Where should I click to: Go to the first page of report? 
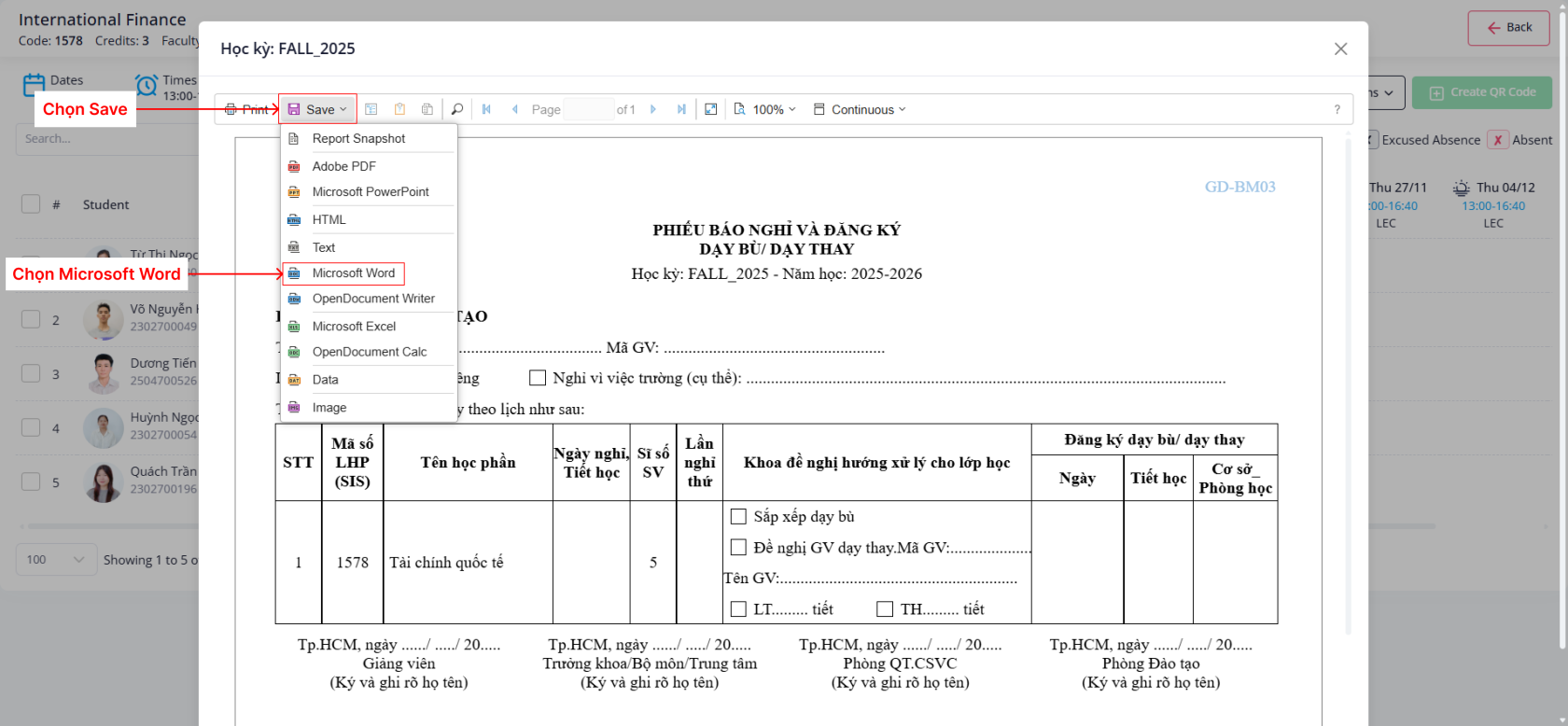pos(486,109)
